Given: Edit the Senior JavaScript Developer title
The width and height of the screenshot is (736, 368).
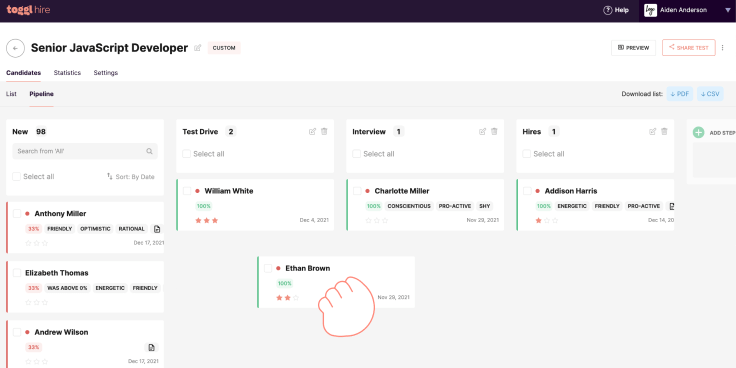Looking at the screenshot, I should coord(198,48).
